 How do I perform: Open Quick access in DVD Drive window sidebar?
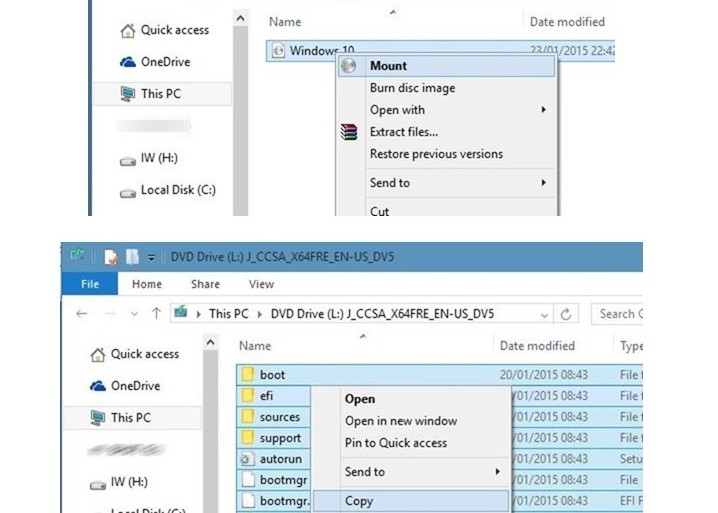135,354
